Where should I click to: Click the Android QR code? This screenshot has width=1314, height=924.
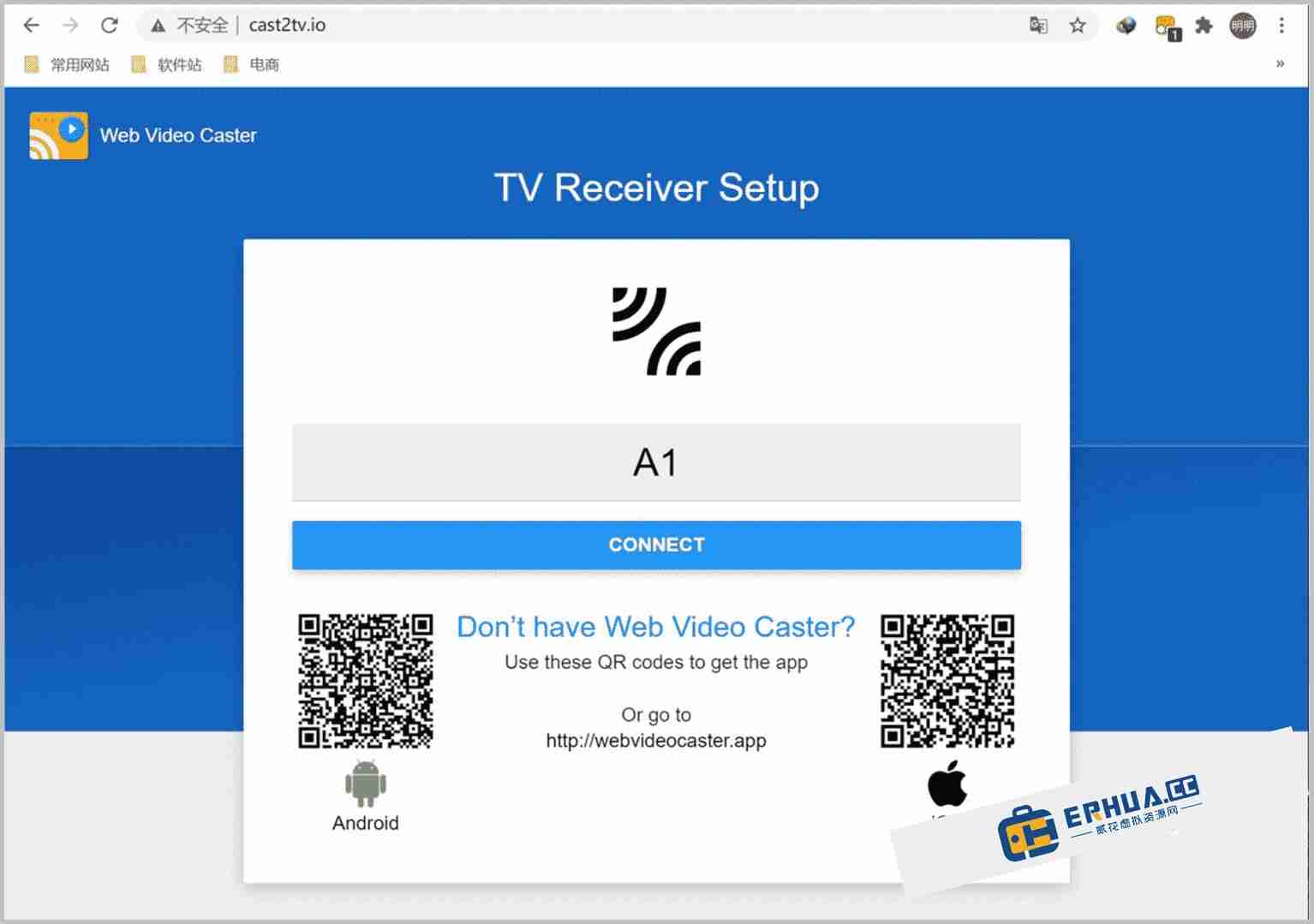[x=366, y=681]
